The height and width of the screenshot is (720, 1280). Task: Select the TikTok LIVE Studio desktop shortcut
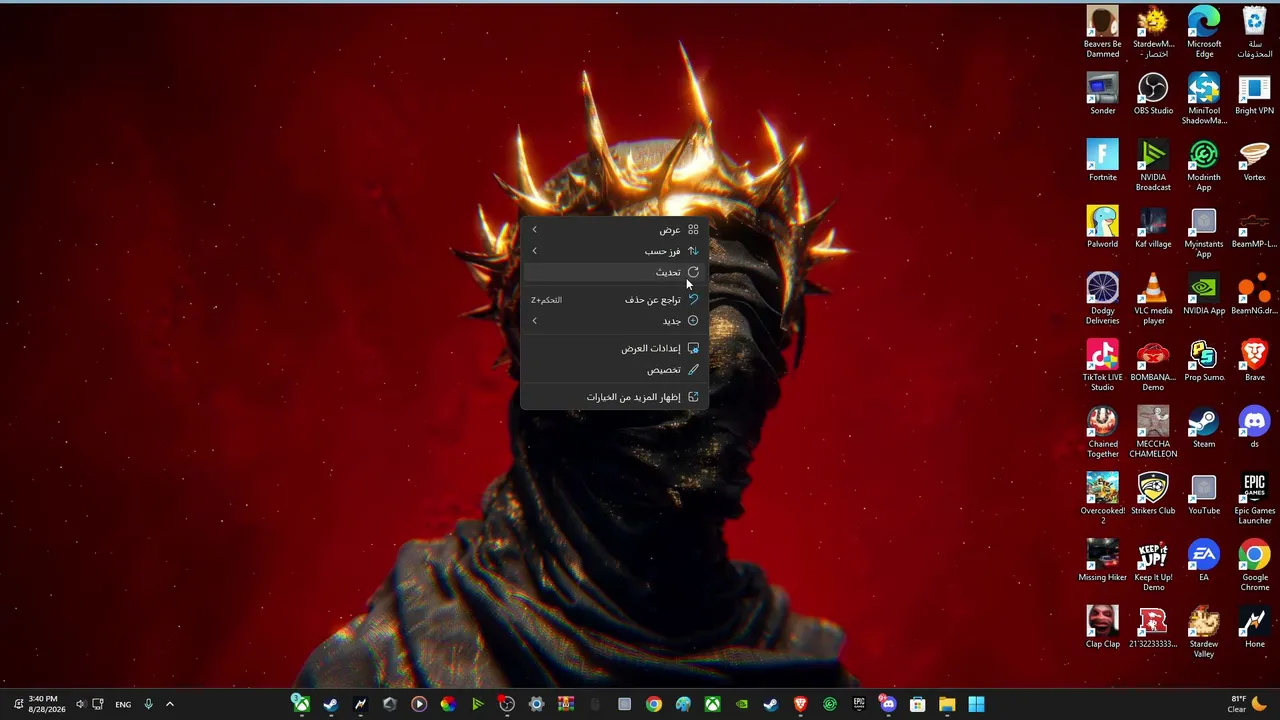point(1103,365)
